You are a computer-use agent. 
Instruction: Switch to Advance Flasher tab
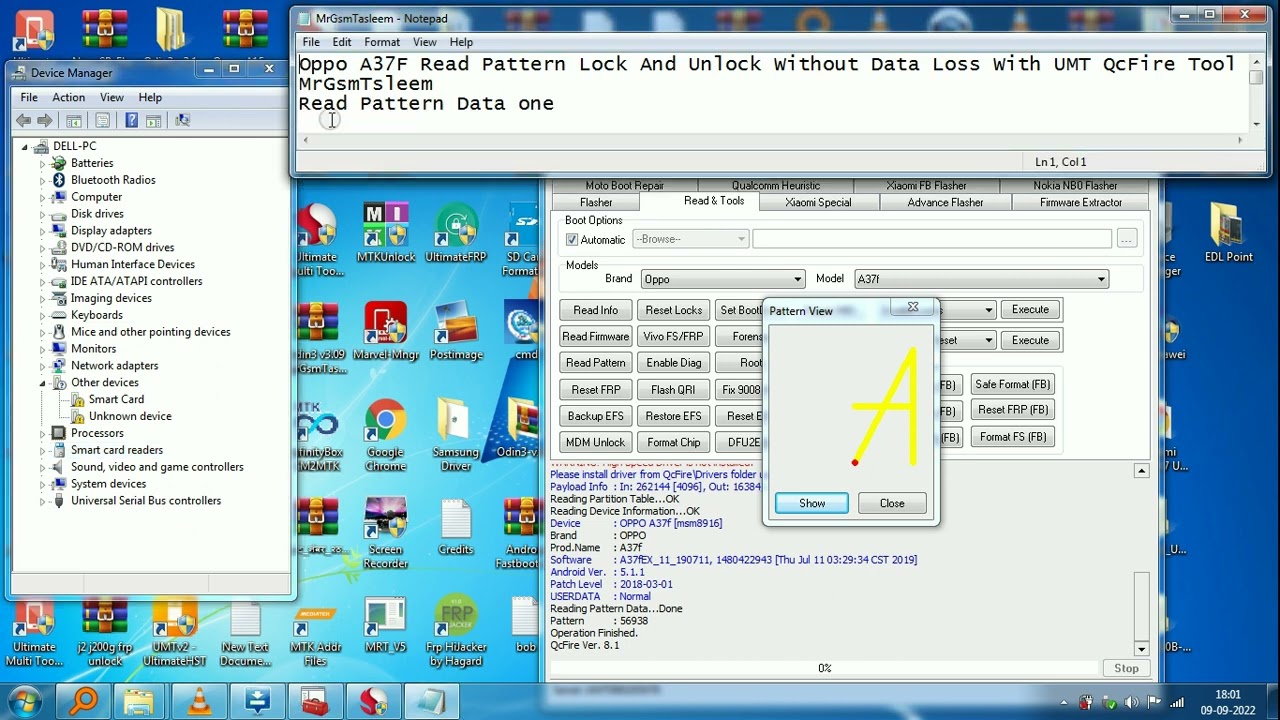945,203
